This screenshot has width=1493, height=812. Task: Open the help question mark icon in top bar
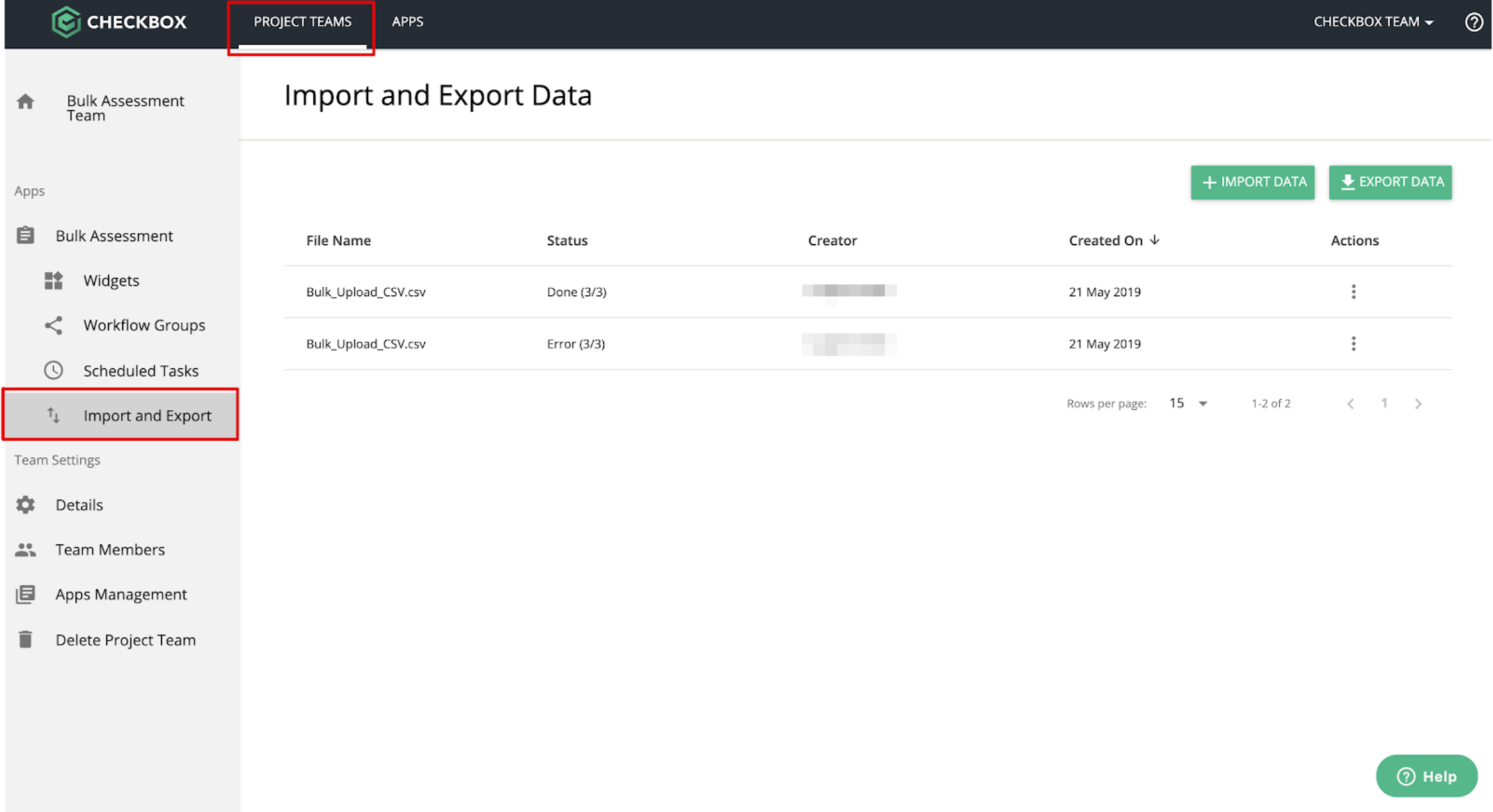click(x=1474, y=22)
